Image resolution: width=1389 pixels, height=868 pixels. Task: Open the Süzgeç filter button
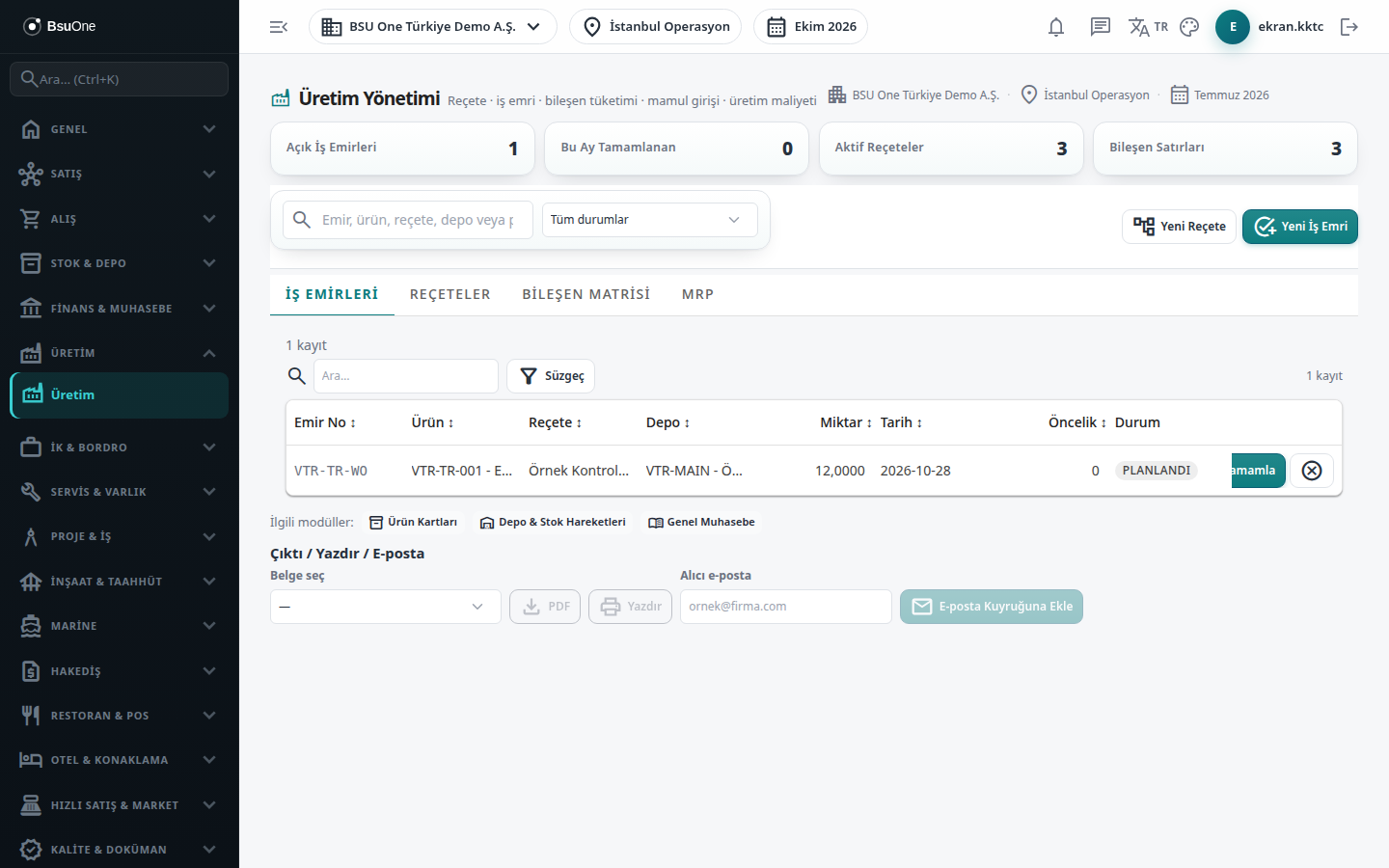coord(551,376)
